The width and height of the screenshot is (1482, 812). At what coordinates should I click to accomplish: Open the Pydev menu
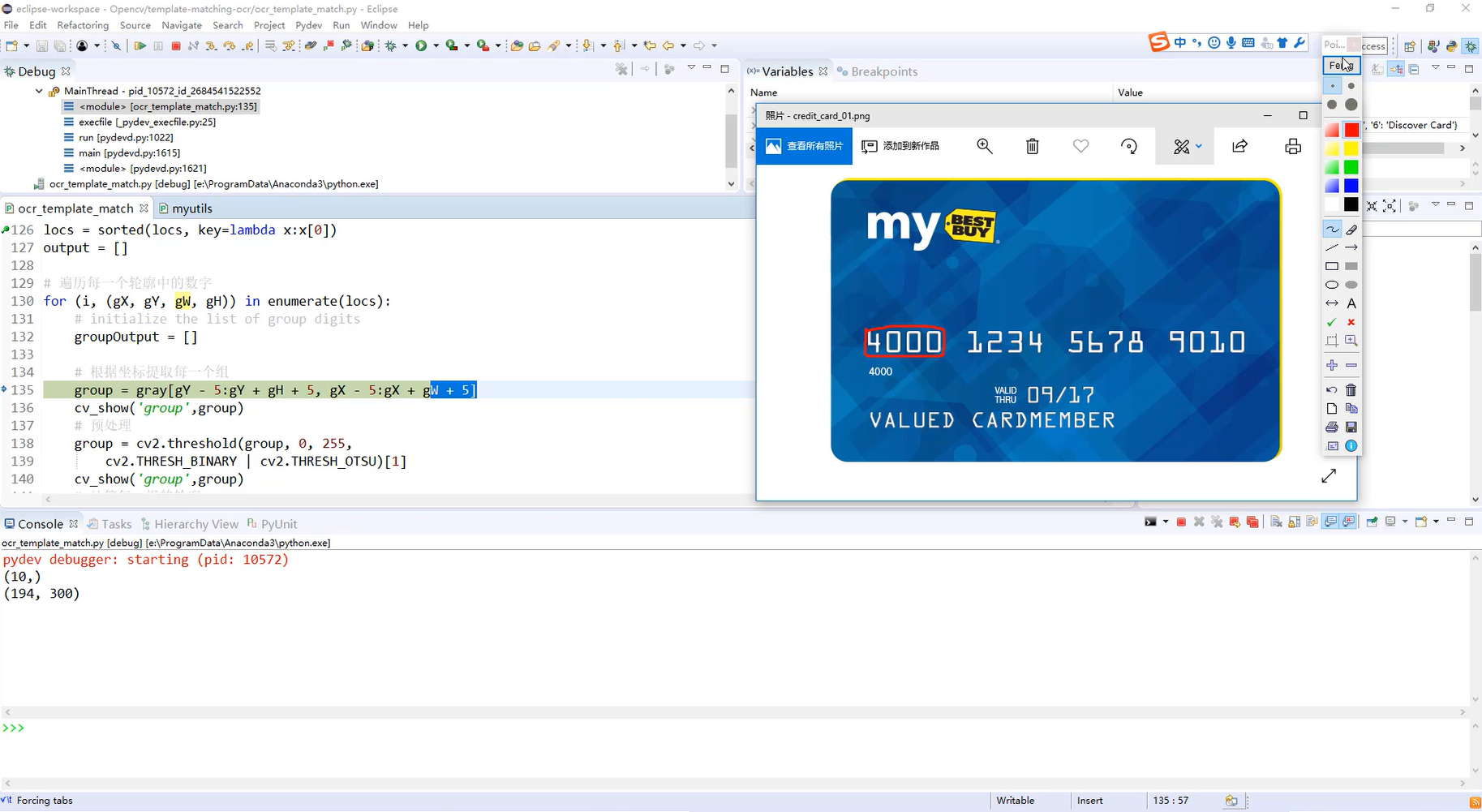point(308,25)
